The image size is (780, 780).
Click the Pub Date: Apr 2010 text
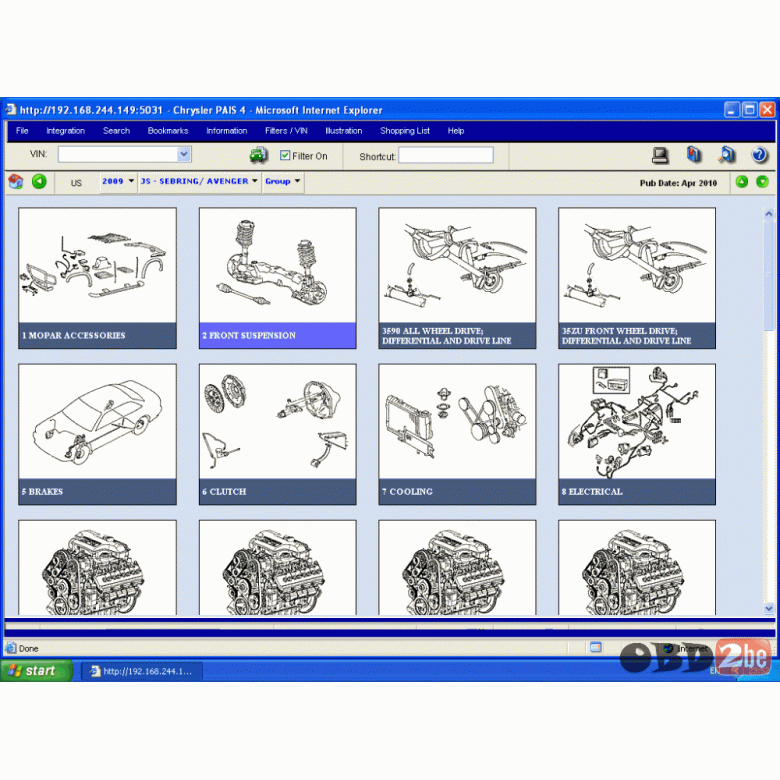coord(678,183)
